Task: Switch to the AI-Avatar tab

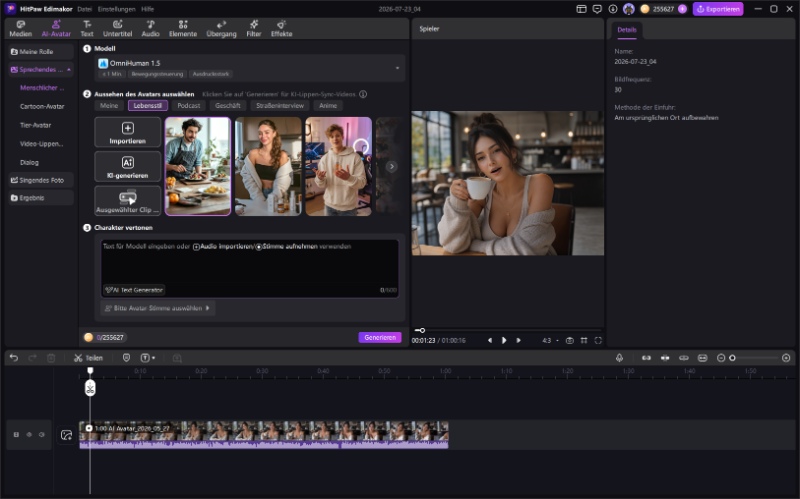Action: pos(56,29)
